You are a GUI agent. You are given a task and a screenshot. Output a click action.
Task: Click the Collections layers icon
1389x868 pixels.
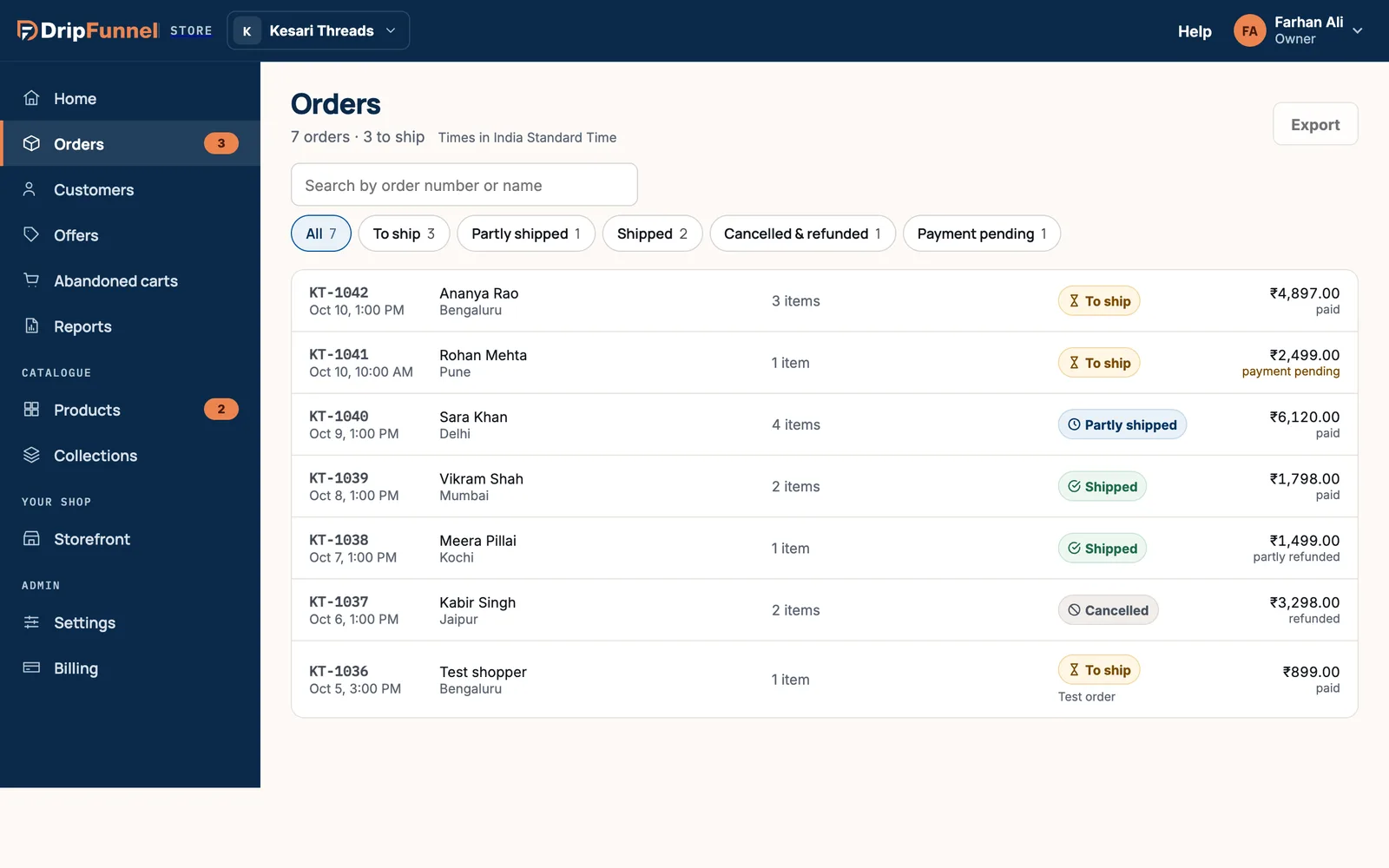31,455
